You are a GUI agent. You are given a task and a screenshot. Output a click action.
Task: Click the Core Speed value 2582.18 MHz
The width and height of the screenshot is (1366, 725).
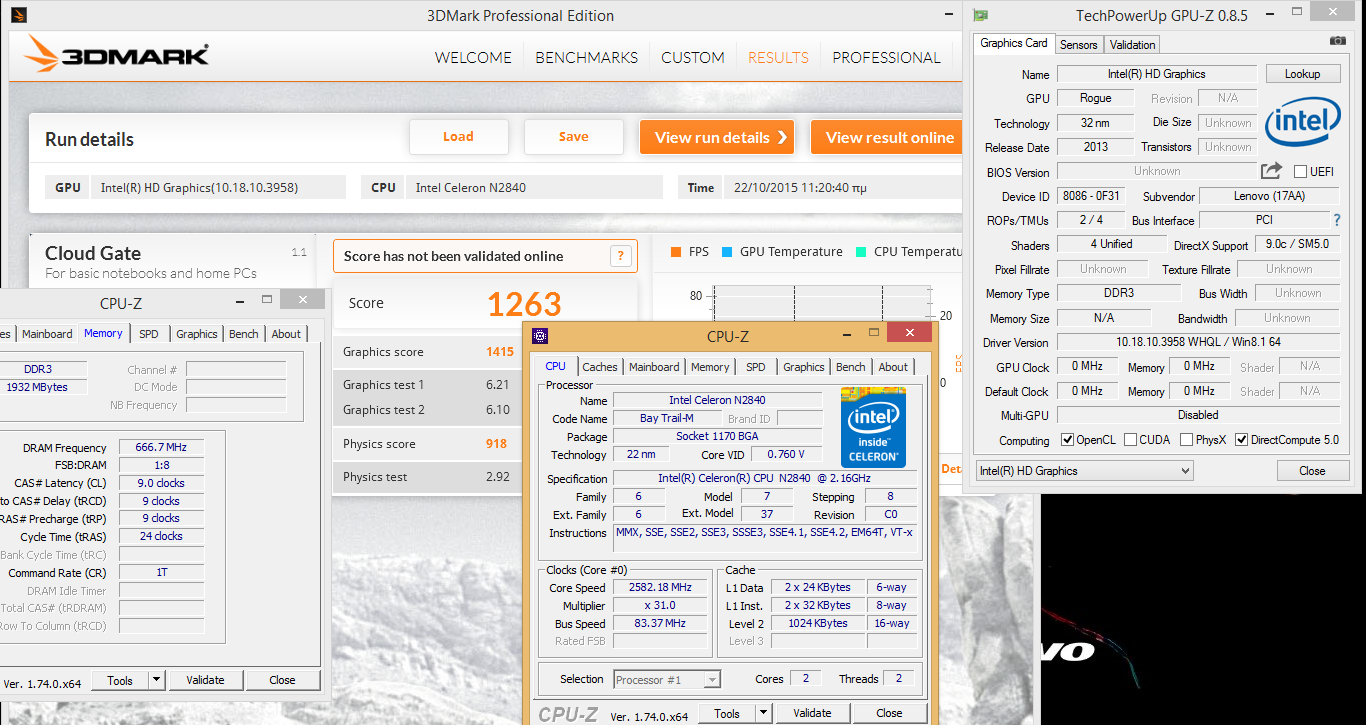[x=660, y=588]
